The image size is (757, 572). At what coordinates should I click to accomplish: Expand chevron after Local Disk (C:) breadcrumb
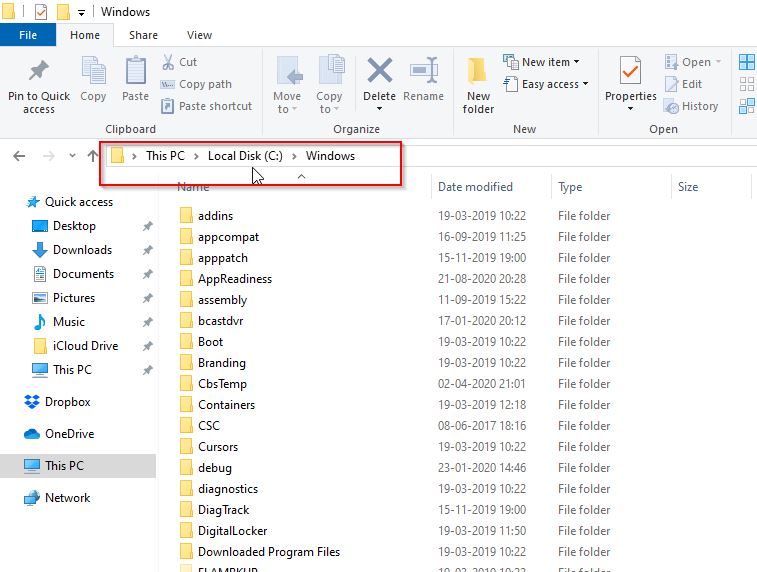pyautogui.click(x=294, y=156)
